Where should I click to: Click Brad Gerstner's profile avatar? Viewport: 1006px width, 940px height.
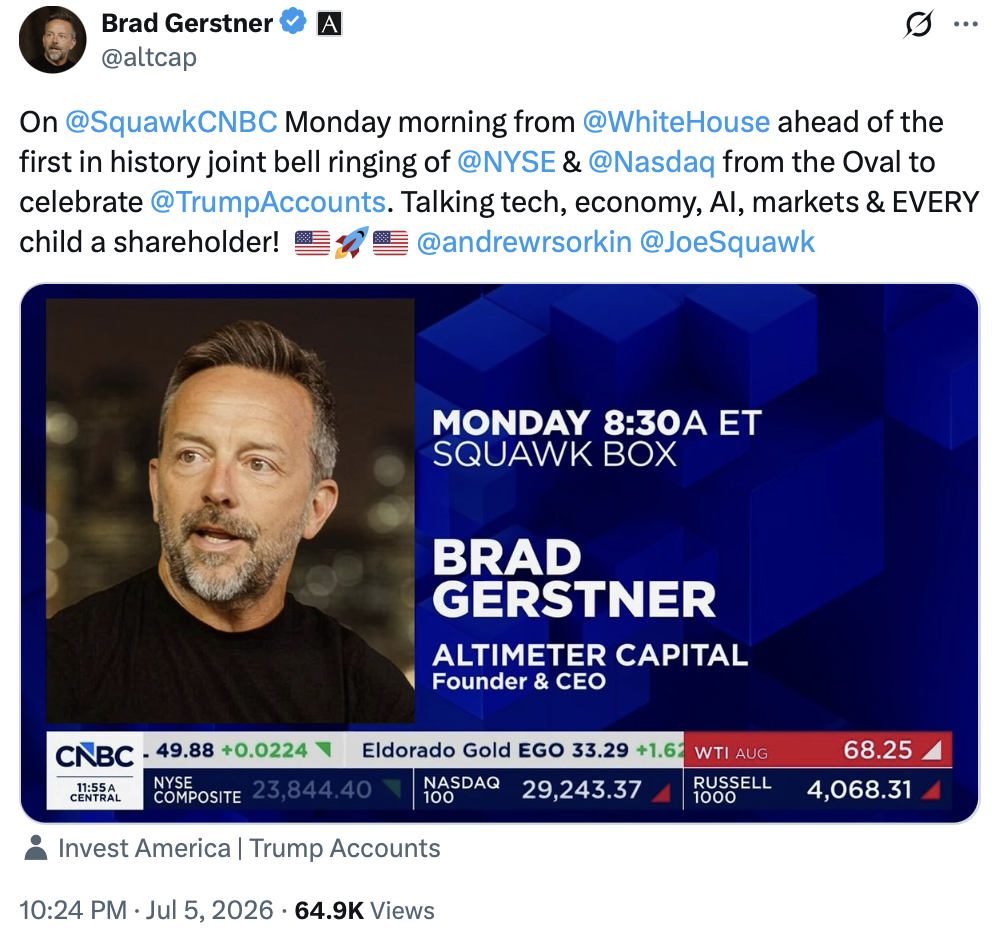pyautogui.click(x=53, y=40)
